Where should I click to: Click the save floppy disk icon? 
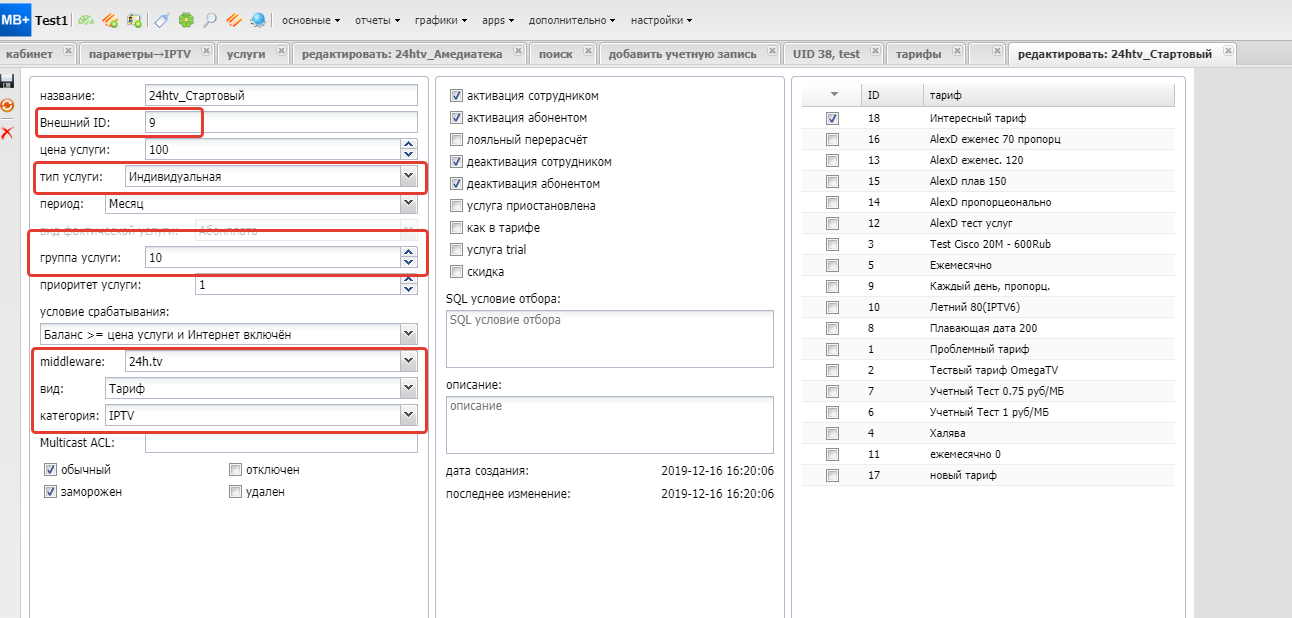[x=7, y=81]
